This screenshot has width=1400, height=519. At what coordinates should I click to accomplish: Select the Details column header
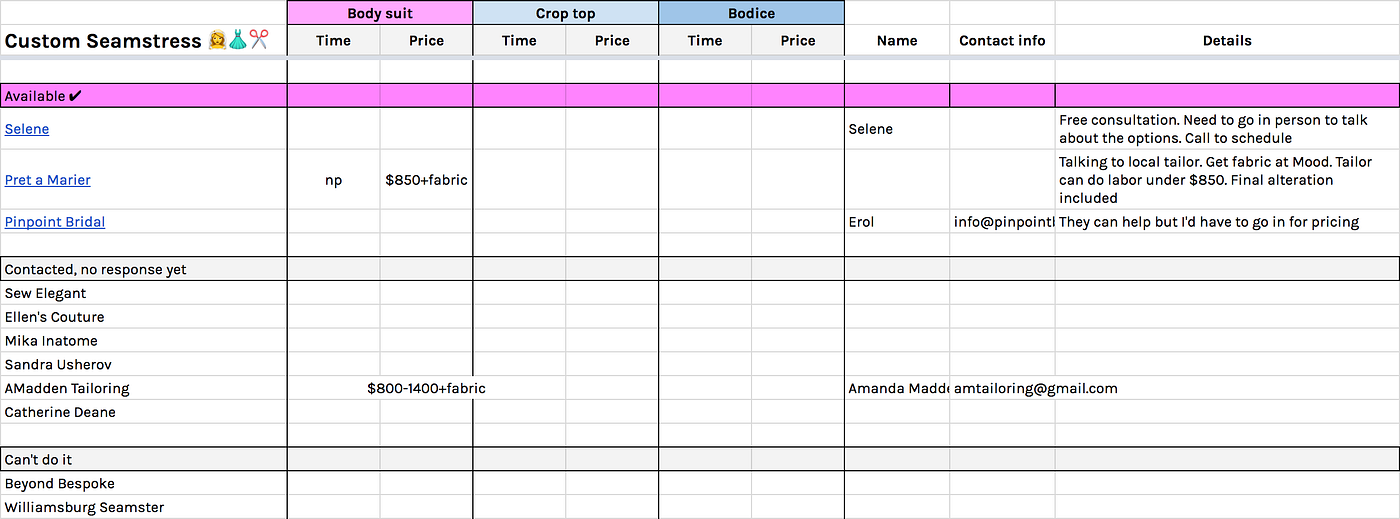(x=1227, y=40)
